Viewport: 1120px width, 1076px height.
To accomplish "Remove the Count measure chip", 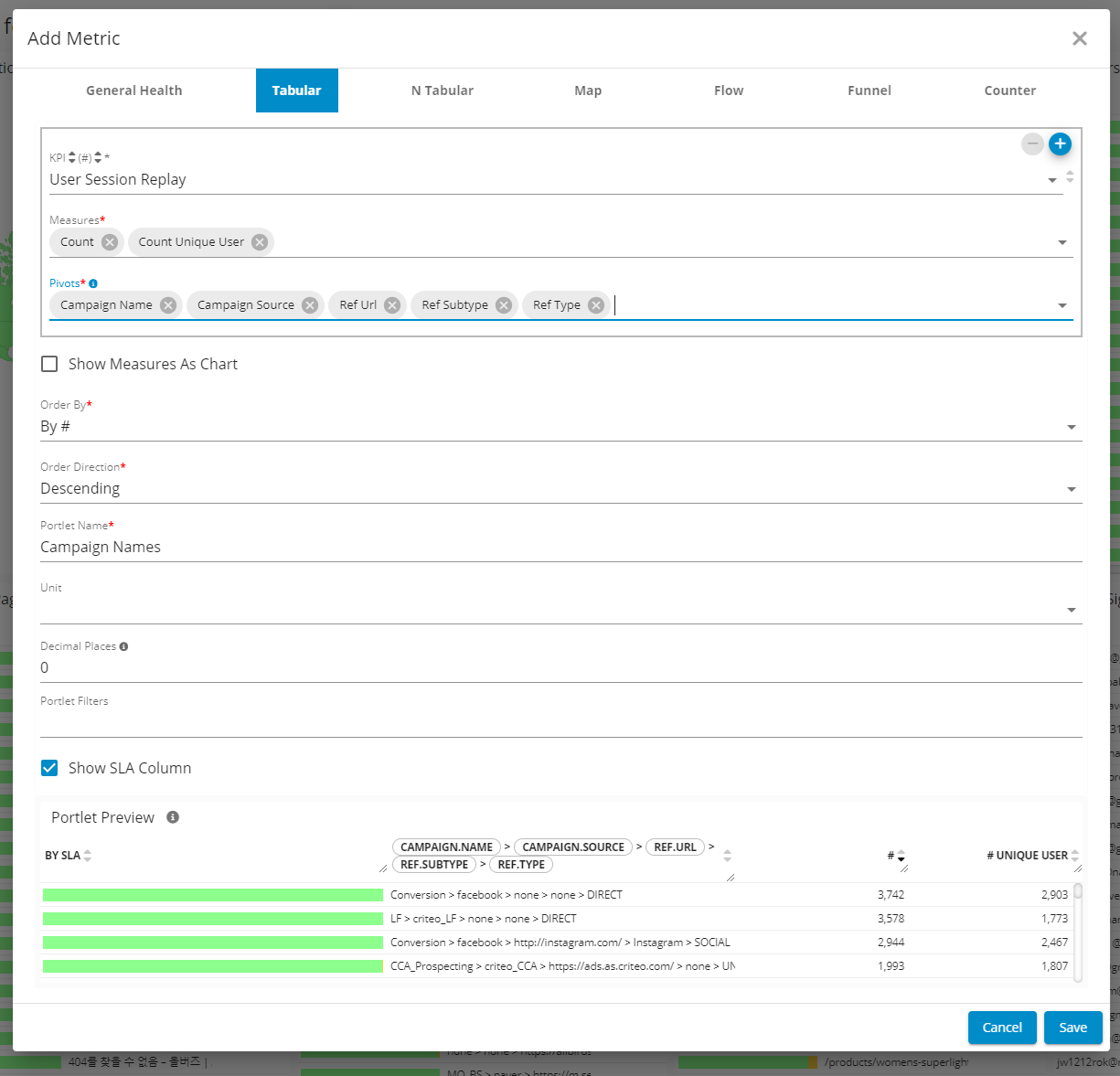I will click(x=110, y=242).
